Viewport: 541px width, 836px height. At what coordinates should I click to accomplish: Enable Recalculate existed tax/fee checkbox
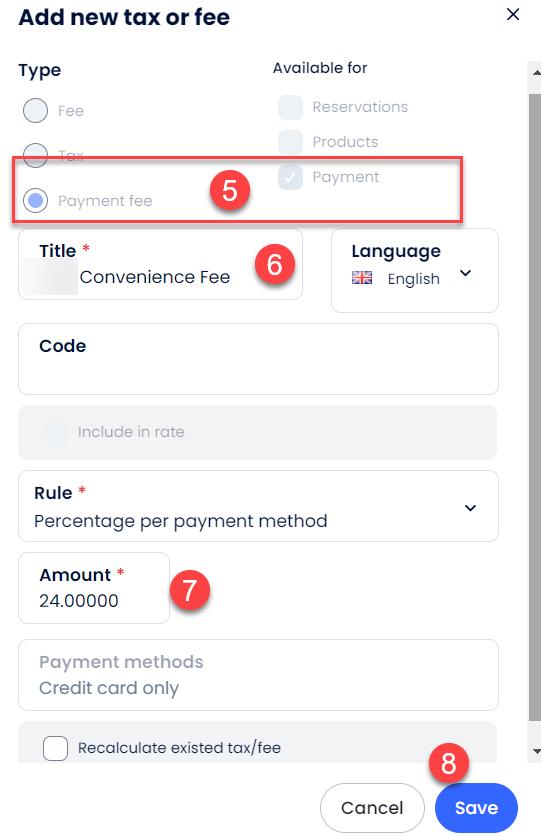tap(55, 748)
